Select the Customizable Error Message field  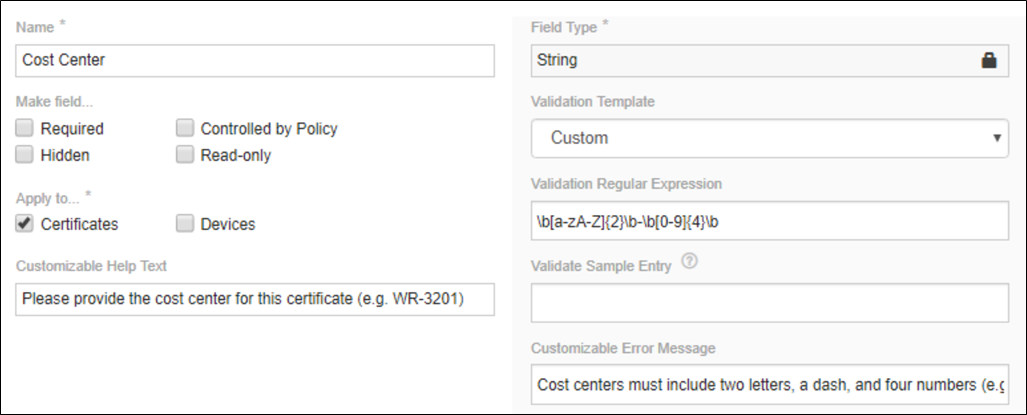[770, 384]
